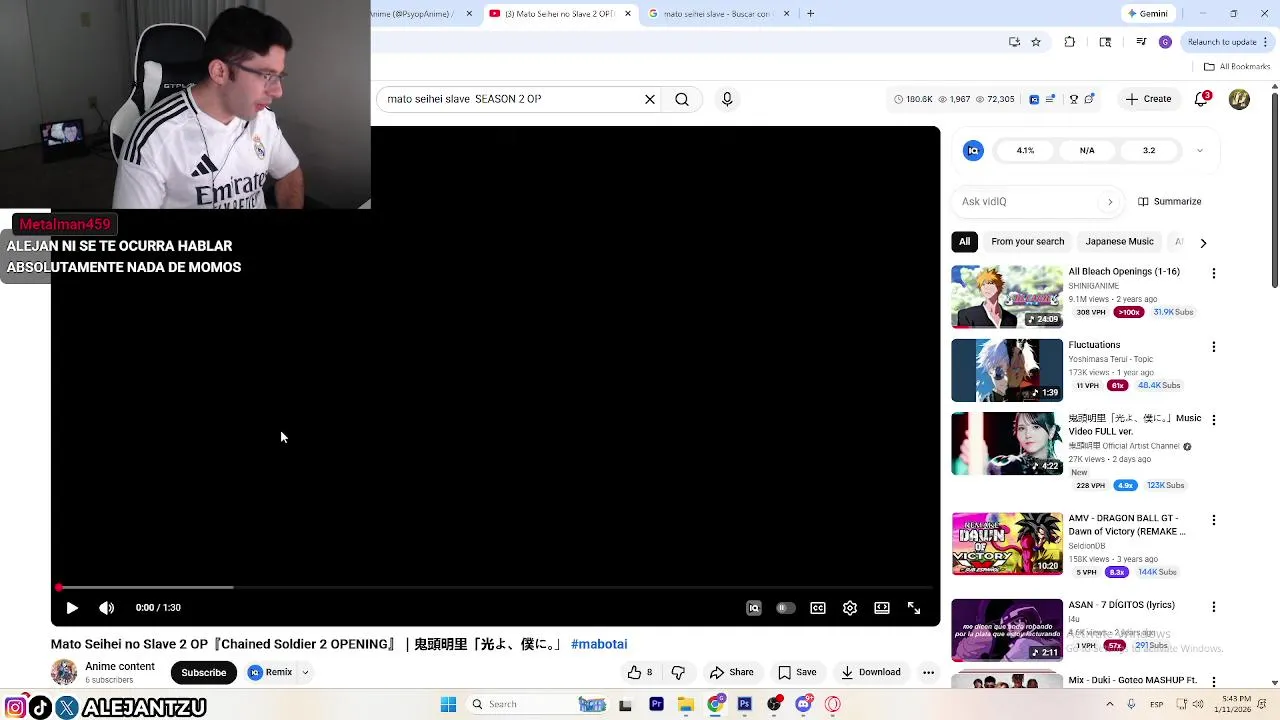Screen dimensions: 1280x720
Task: Open the AMV Dragon Ball GT thumbnail
Action: (1007, 544)
